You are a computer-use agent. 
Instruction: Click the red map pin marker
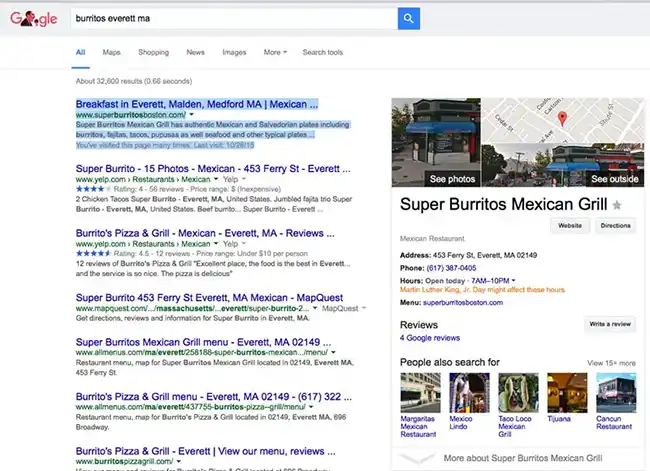tap(562, 119)
